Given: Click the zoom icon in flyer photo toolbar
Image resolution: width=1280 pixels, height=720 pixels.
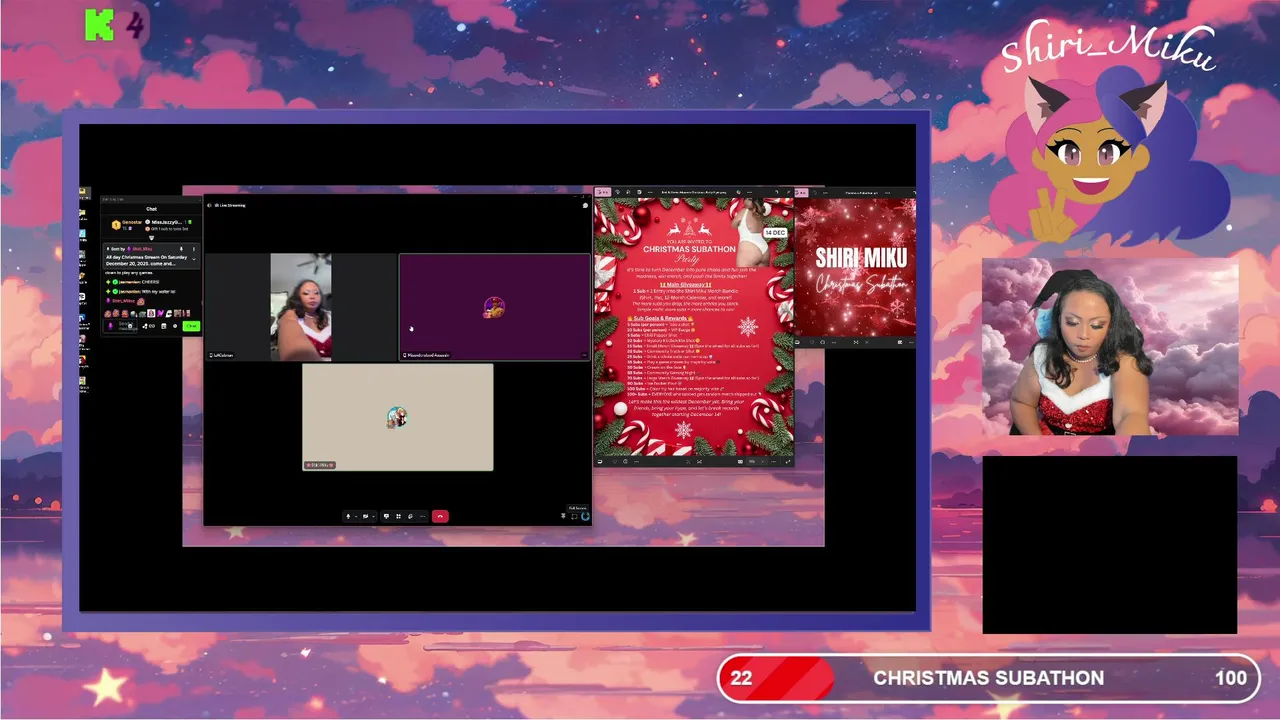Looking at the screenshot, I should [x=628, y=192].
